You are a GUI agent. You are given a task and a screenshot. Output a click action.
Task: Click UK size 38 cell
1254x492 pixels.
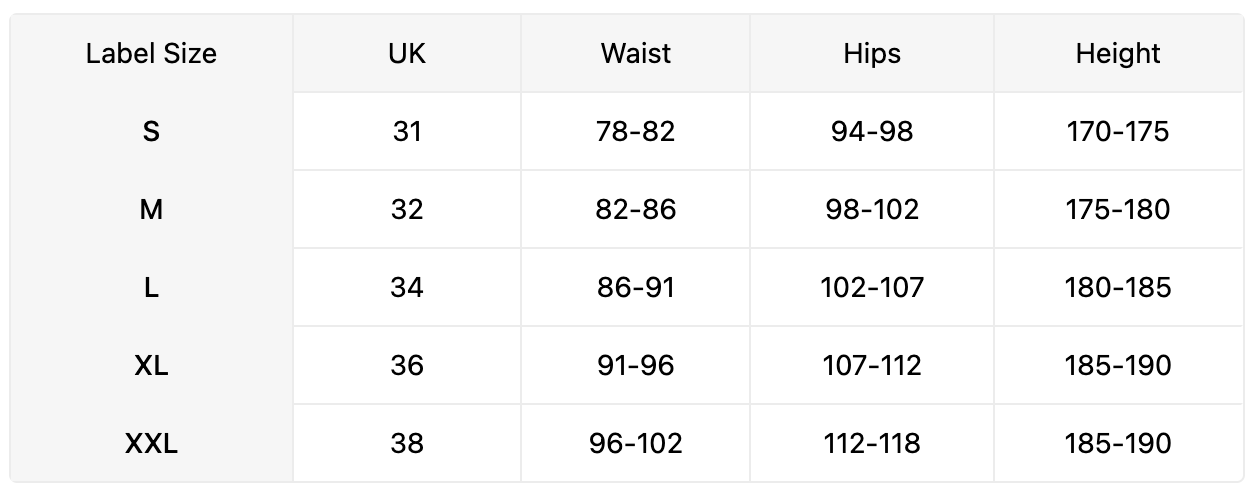click(x=407, y=443)
